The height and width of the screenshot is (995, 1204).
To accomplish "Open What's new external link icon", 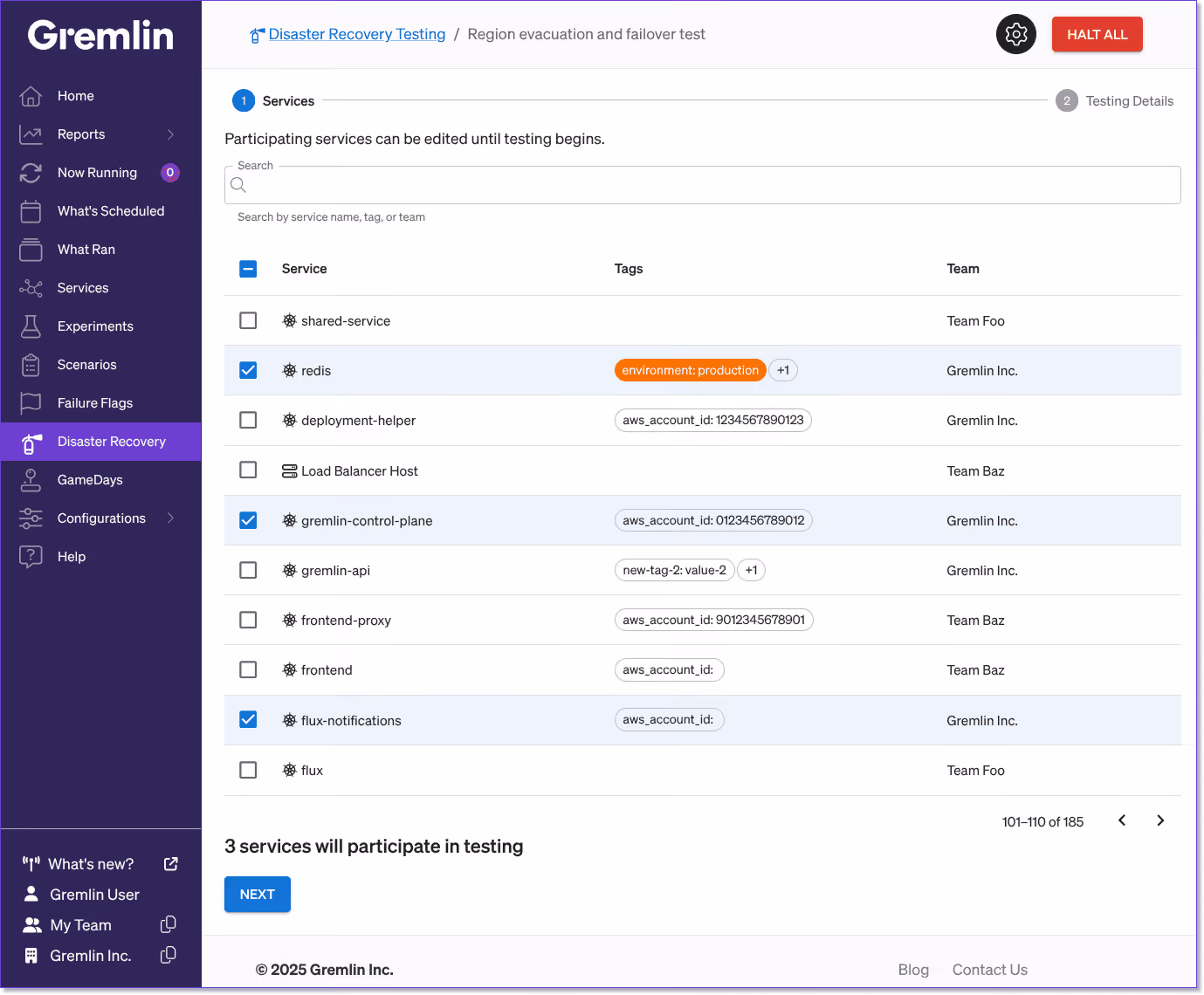I will (x=171, y=863).
